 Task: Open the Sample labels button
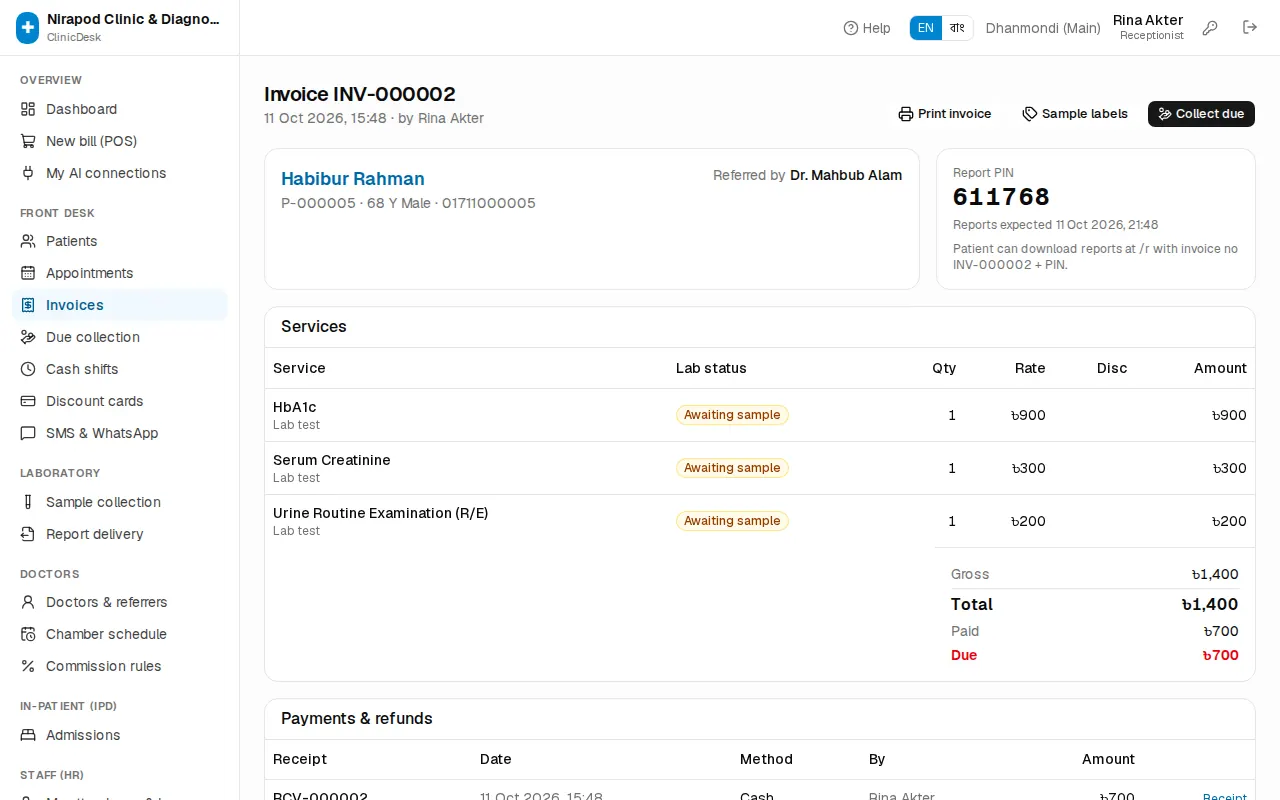1075,114
